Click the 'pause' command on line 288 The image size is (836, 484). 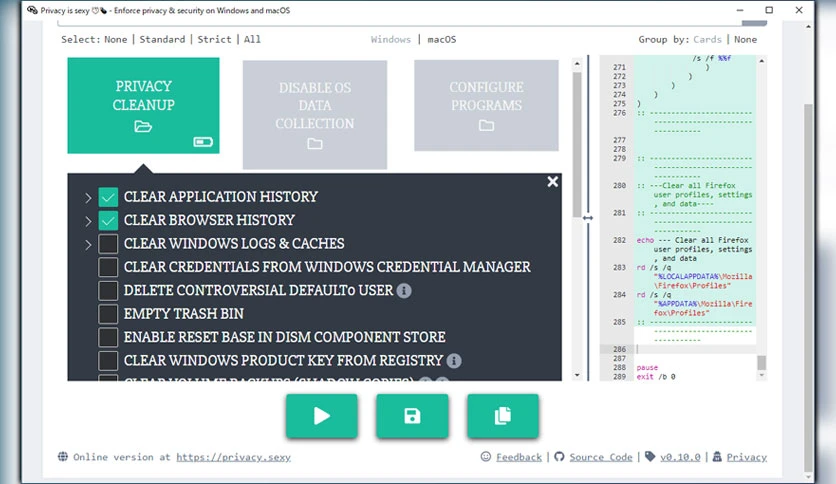pos(647,368)
